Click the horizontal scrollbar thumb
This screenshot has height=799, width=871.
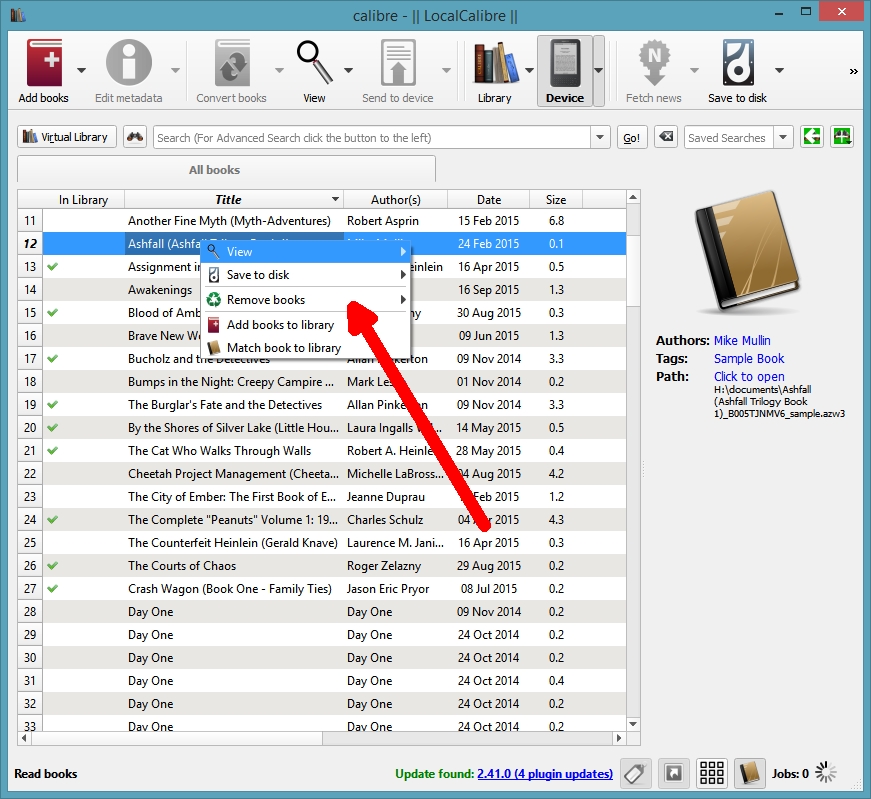[177, 738]
